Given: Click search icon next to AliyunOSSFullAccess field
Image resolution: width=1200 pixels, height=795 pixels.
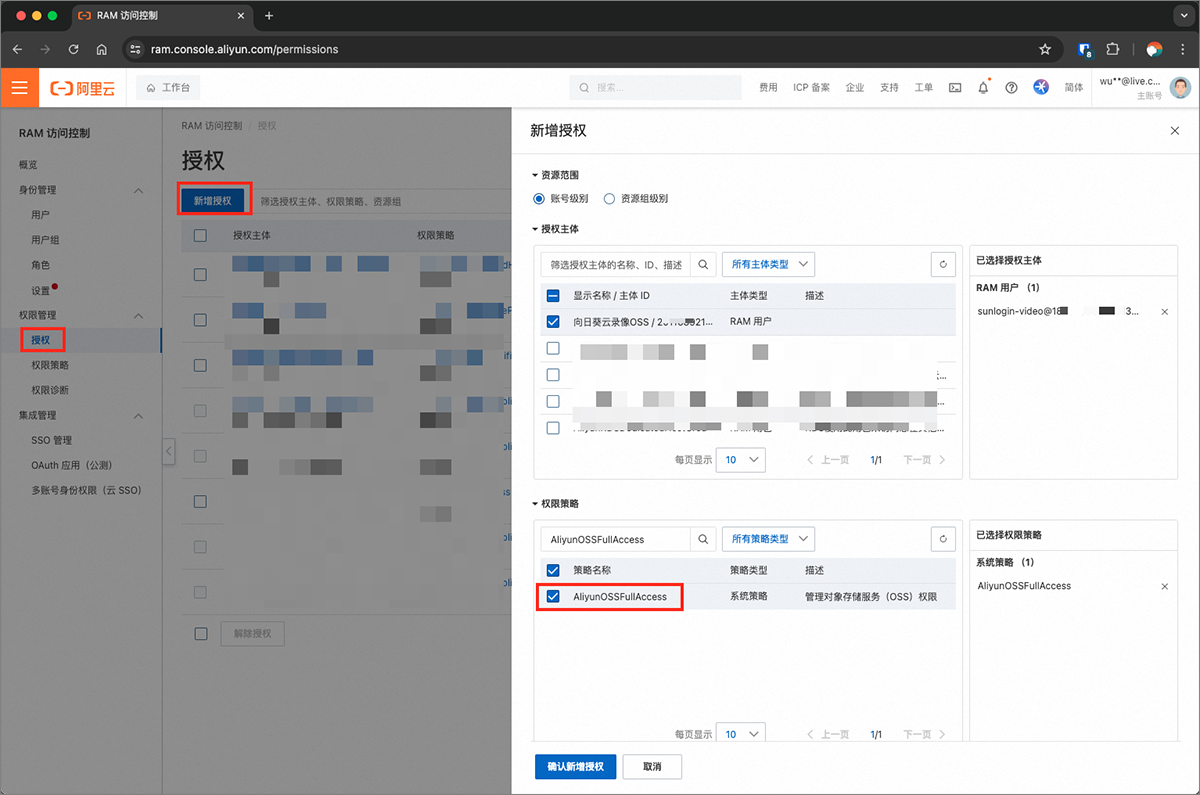Looking at the screenshot, I should [703, 539].
